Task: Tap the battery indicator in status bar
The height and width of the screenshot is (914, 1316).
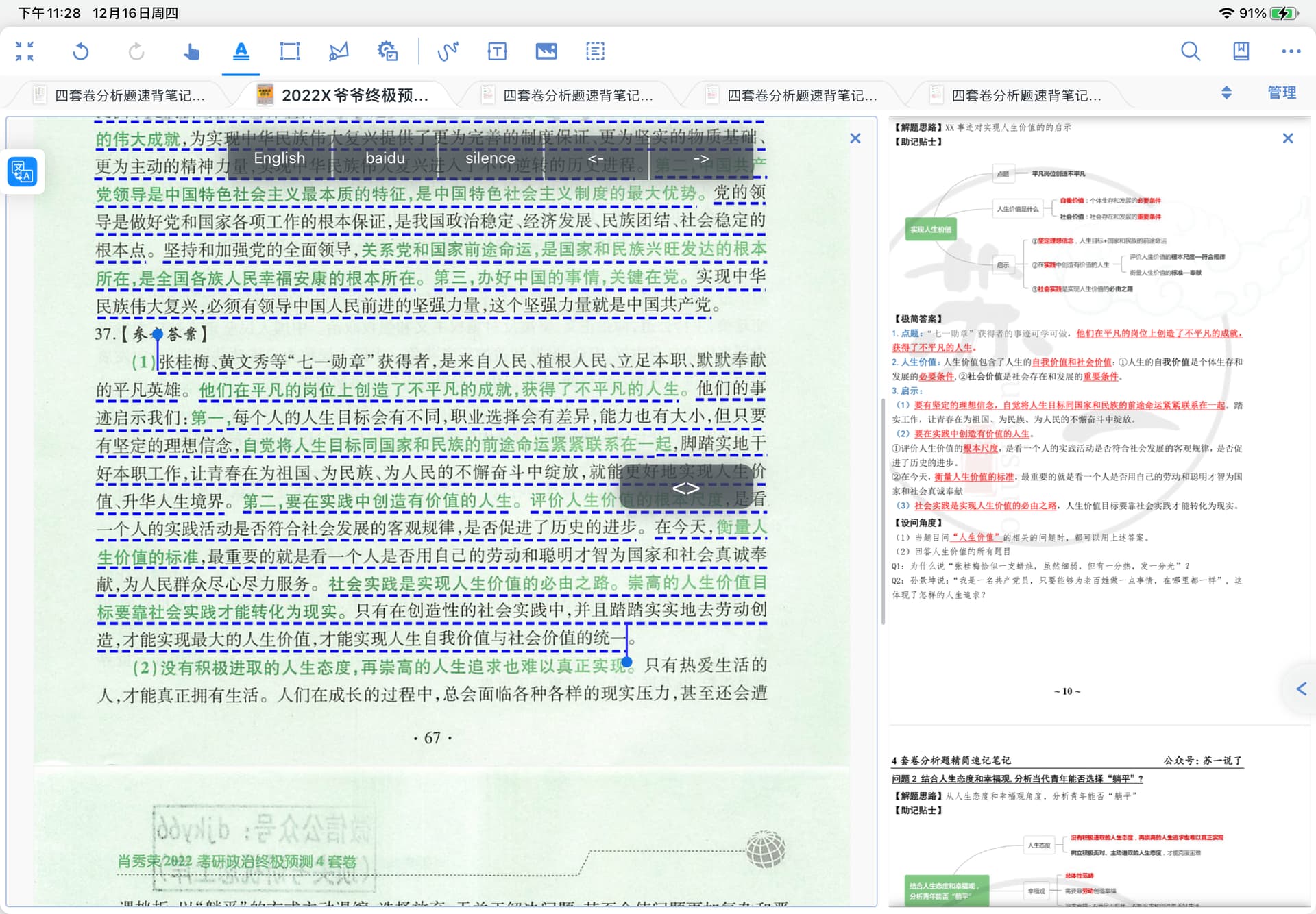Action: click(x=1283, y=13)
